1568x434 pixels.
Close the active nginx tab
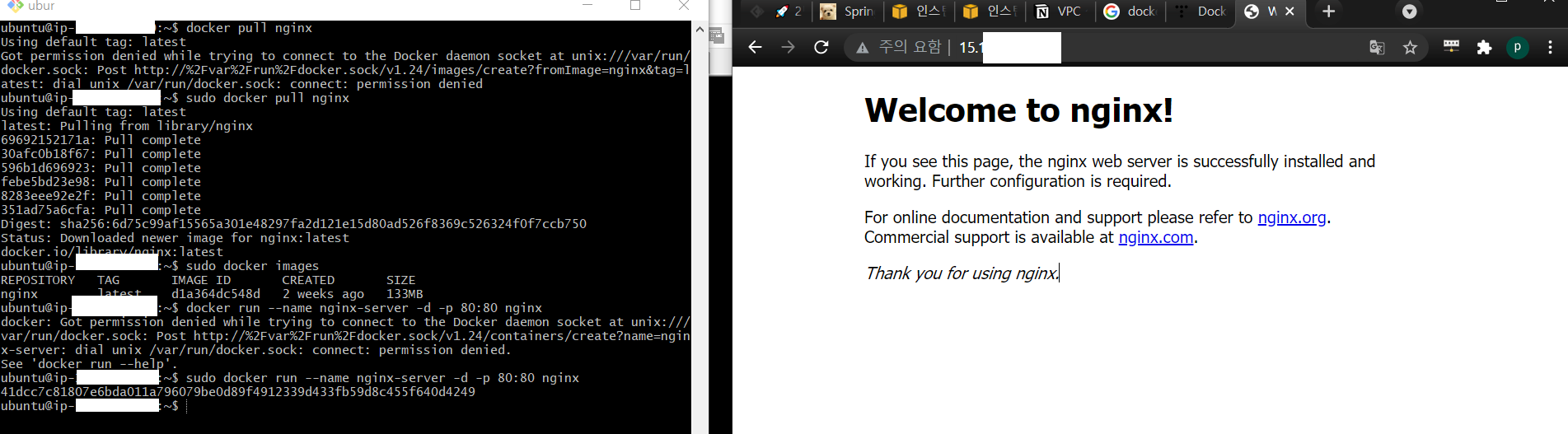(1290, 12)
